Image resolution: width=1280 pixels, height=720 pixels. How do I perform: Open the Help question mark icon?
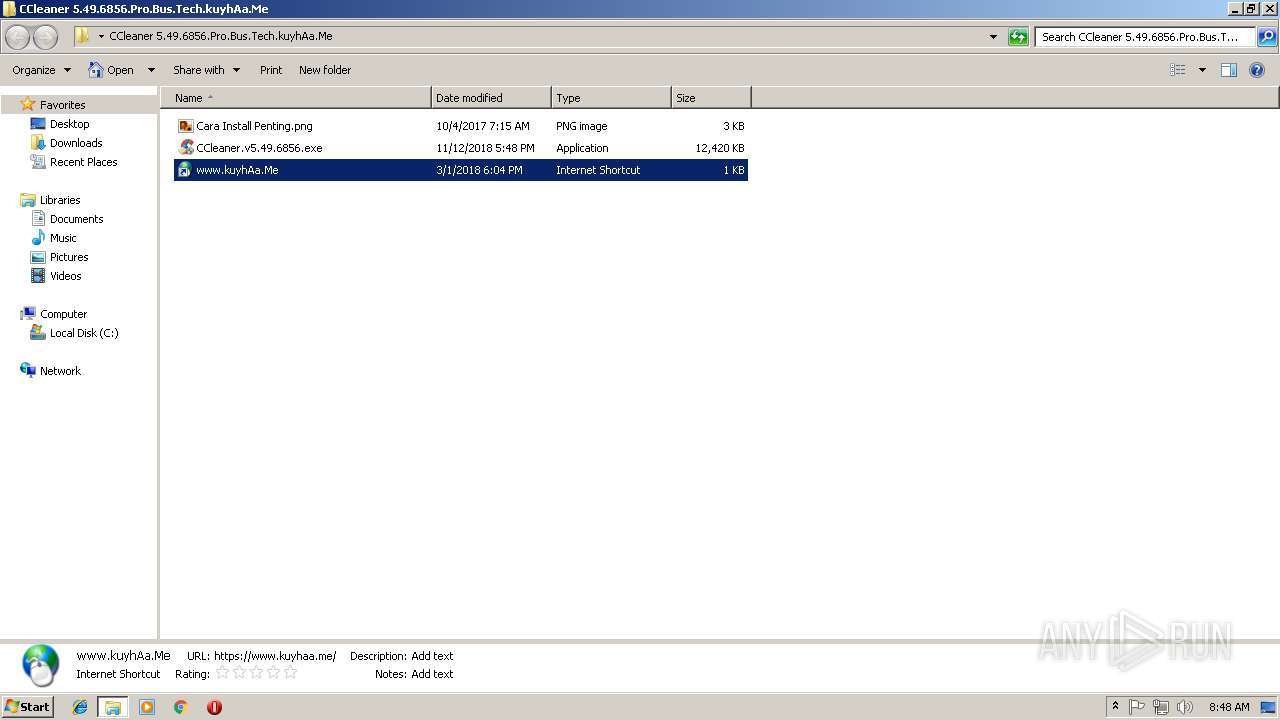tap(1257, 70)
